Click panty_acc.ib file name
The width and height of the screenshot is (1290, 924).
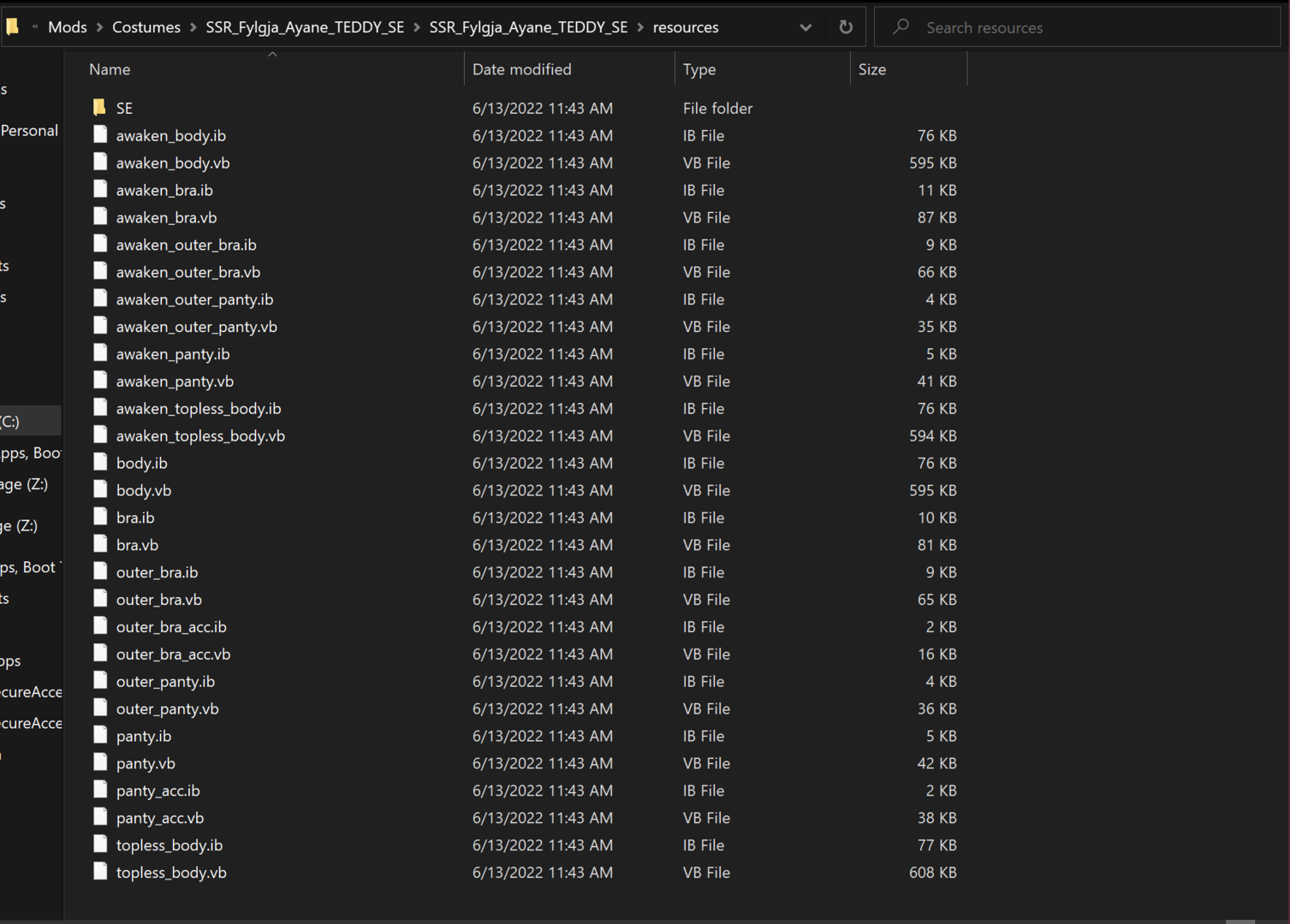pos(158,791)
